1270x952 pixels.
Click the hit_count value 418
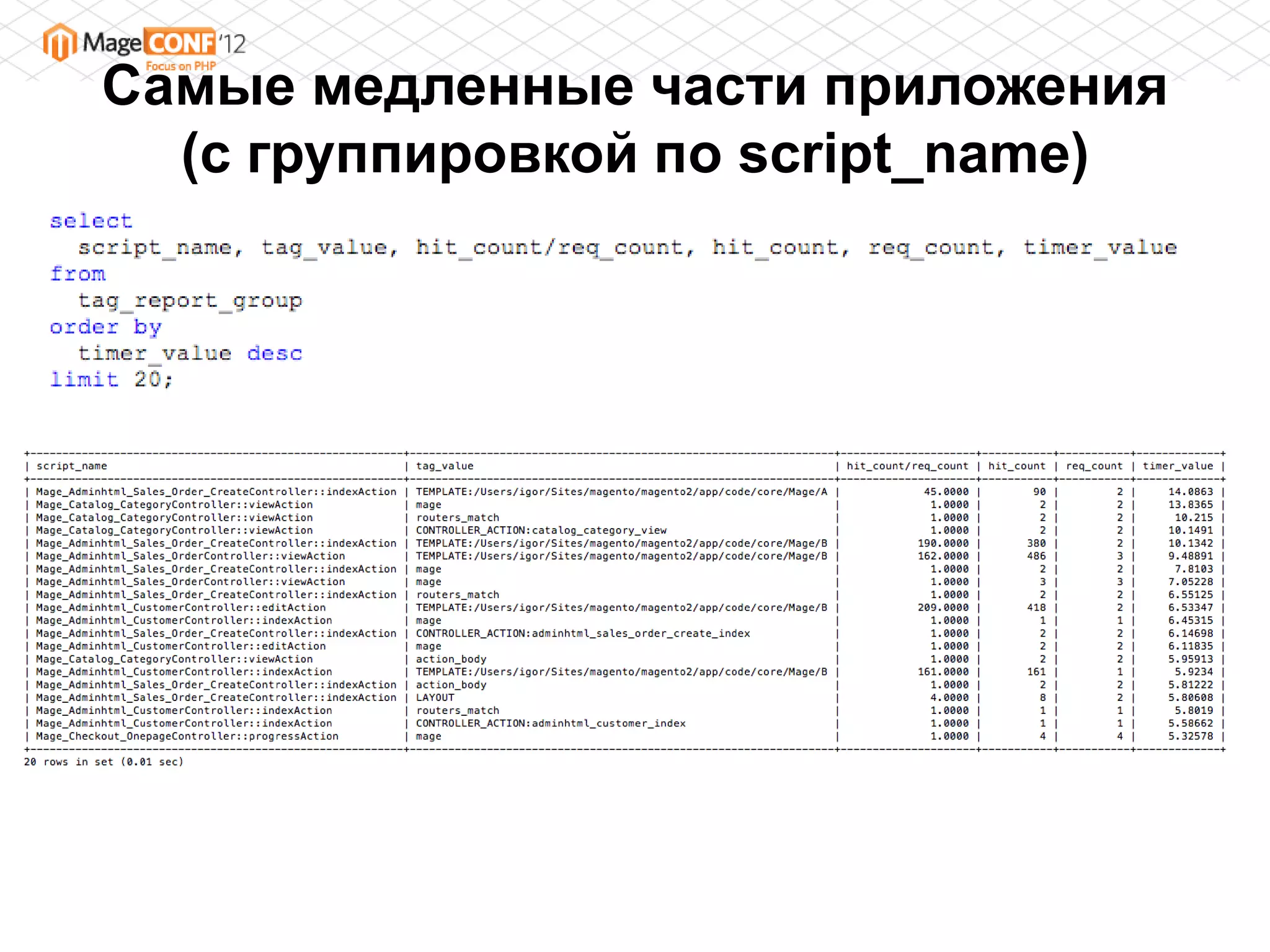point(1036,607)
